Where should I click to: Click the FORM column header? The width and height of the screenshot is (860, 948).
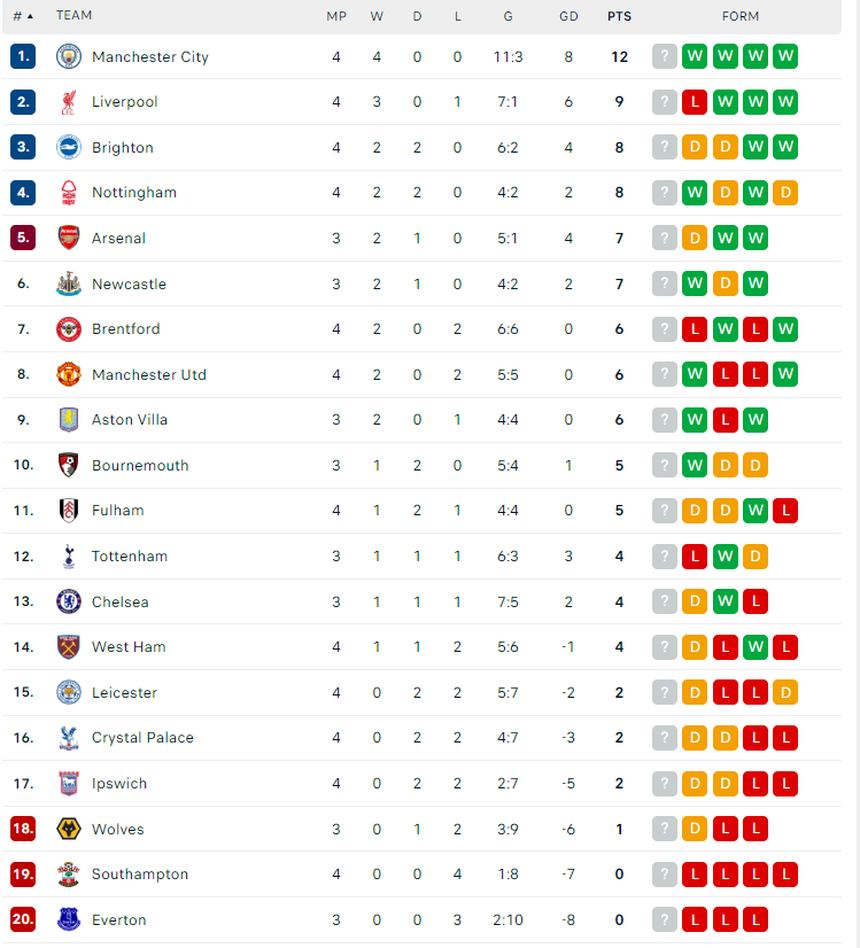click(x=740, y=16)
